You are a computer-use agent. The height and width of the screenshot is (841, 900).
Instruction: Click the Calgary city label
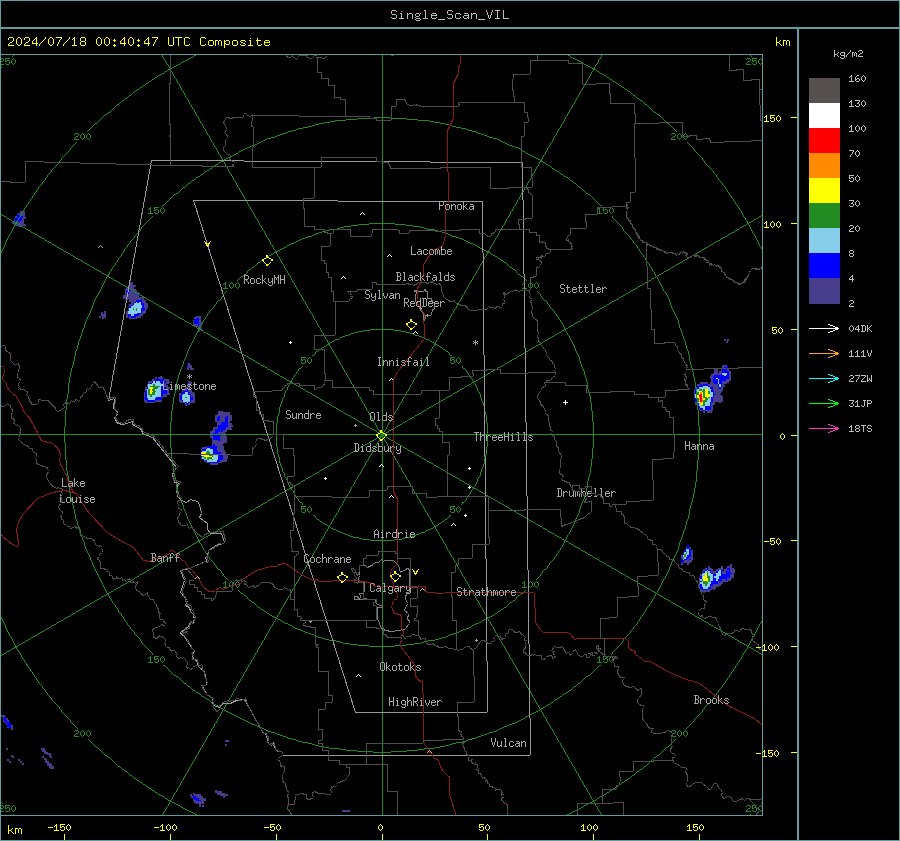pos(390,588)
